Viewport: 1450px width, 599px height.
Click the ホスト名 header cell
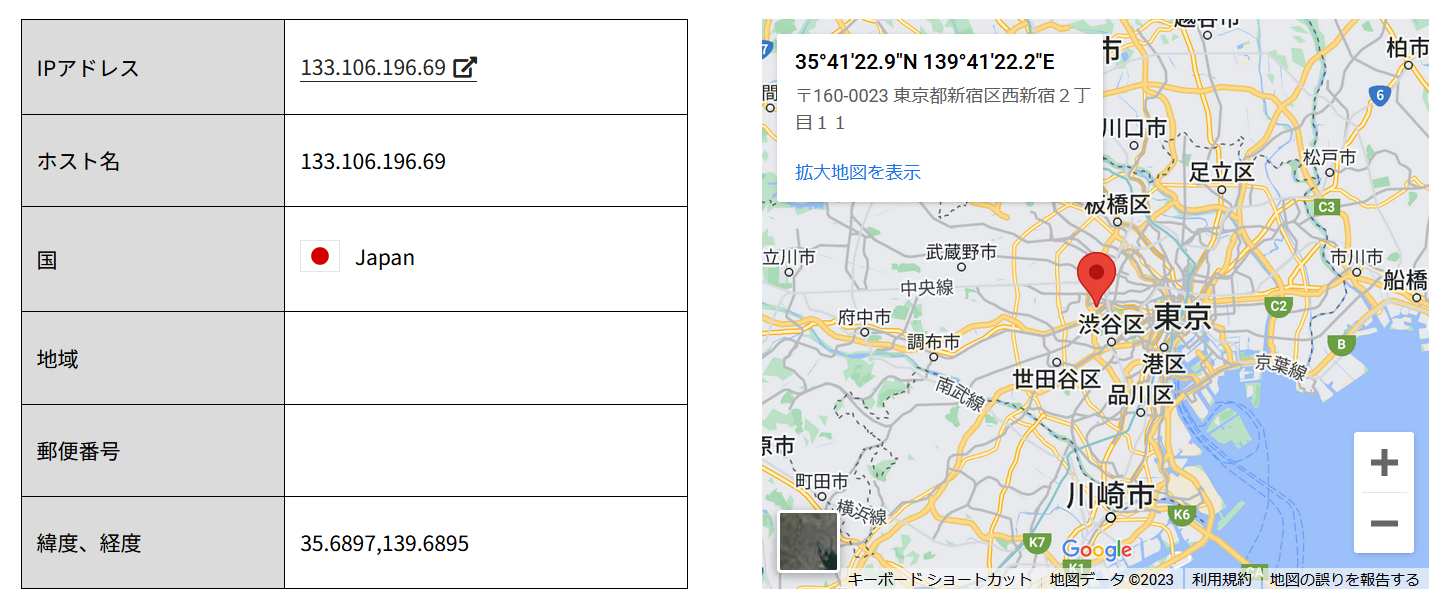(x=153, y=161)
